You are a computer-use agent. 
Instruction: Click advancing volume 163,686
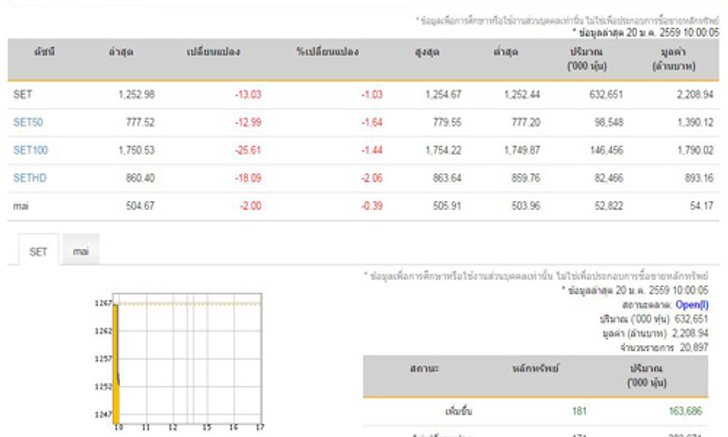point(685,411)
